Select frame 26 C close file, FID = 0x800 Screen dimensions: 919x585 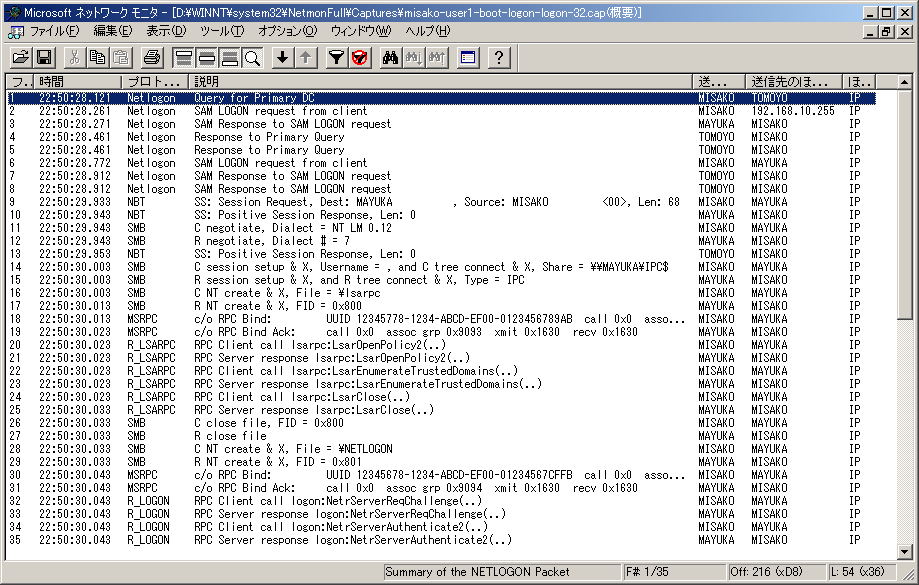tap(441, 423)
